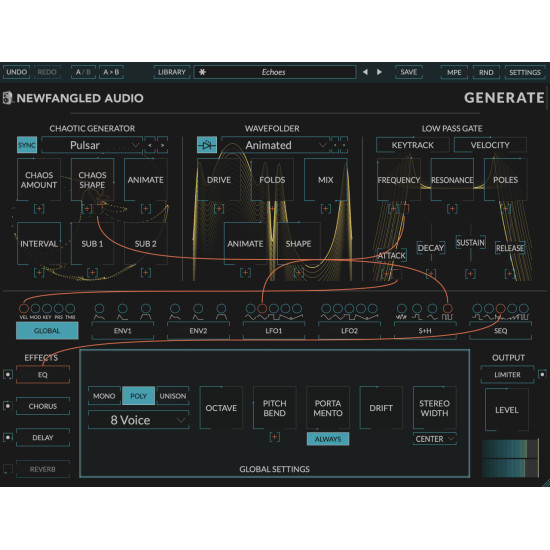Add modulation slot under Chaos Amount
The height and width of the screenshot is (550, 550).
pyautogui.click(x=39, y=209)
